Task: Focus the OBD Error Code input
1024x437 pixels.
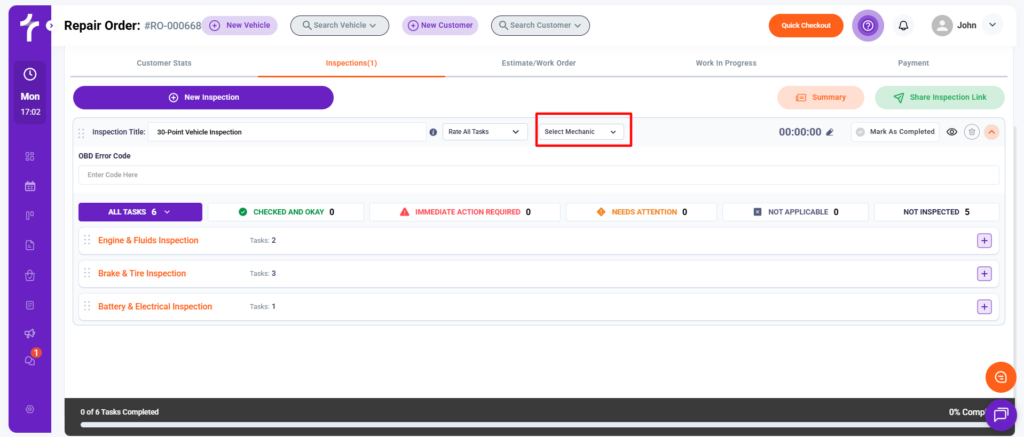Action: pos(539,175)
